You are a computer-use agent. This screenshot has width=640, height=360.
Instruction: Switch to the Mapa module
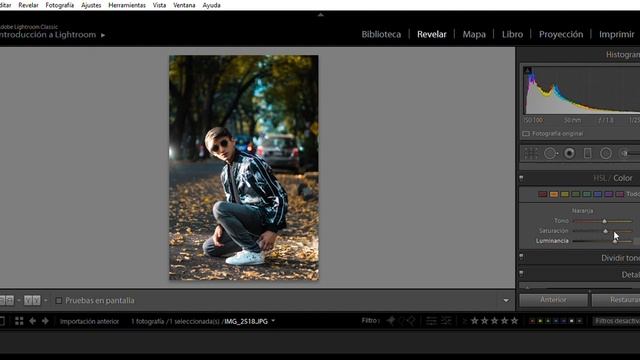point(474,34)
